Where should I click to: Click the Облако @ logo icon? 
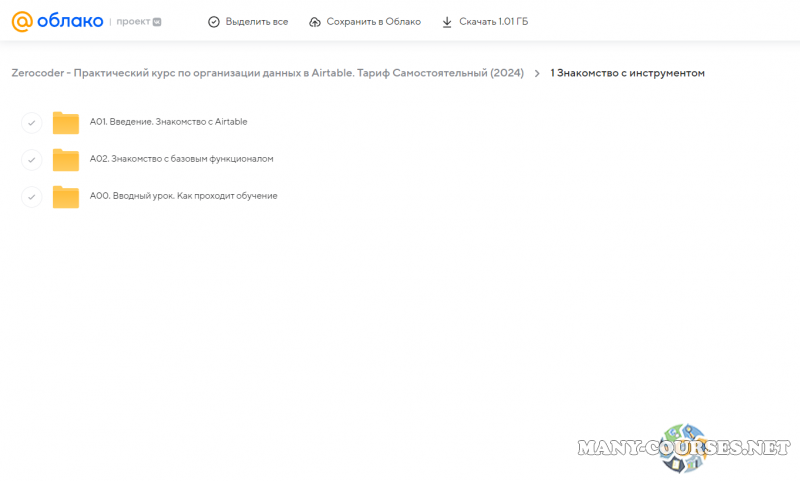click(x=21, y=21)
